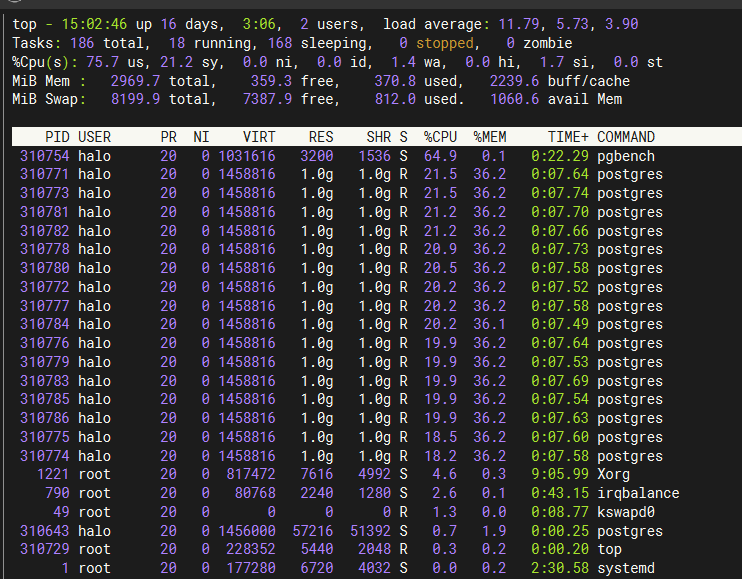Click the 64.9 %CPU value for pgbench

coord(440,156)
